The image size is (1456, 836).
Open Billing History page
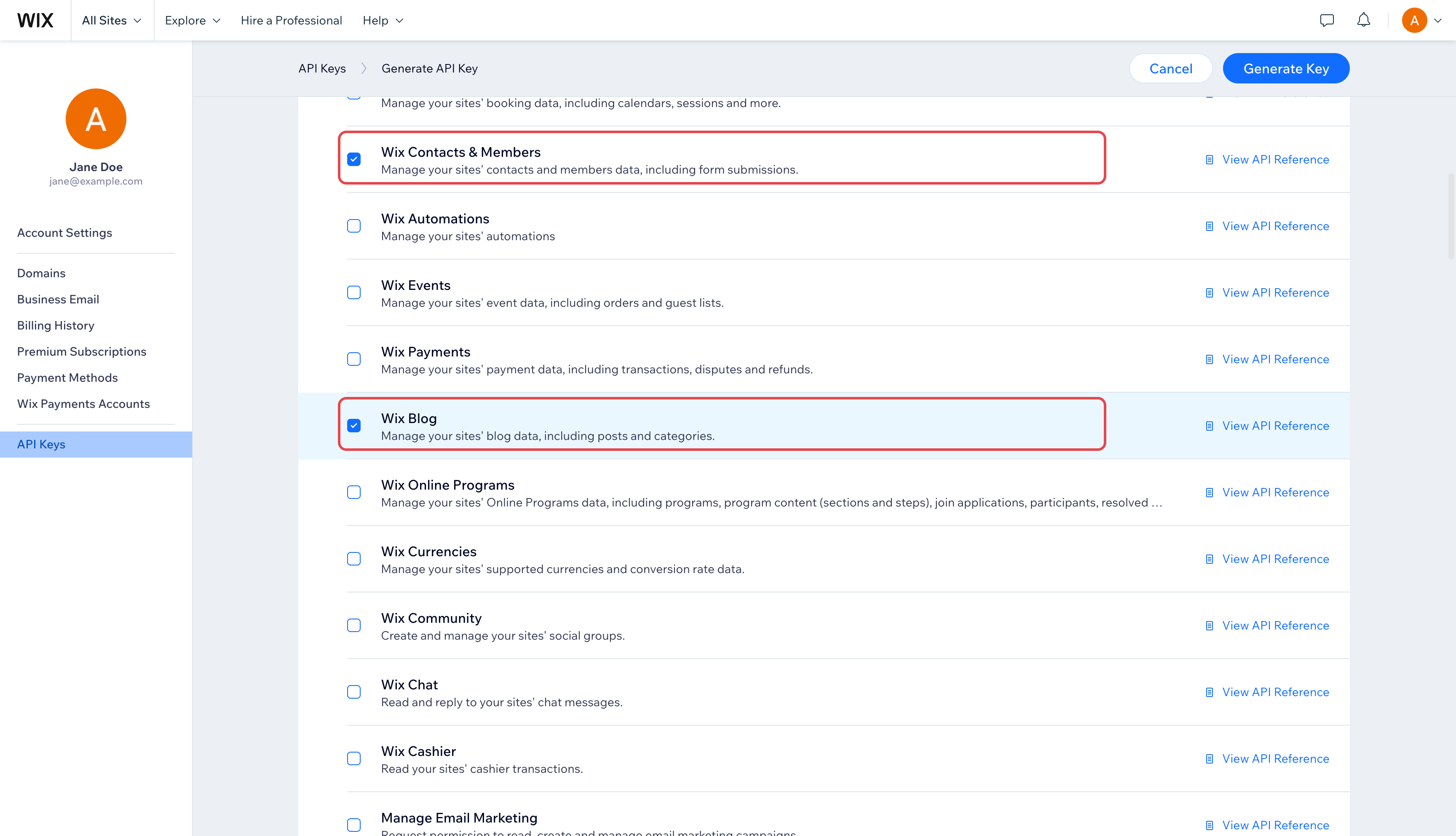click(56, 326)
